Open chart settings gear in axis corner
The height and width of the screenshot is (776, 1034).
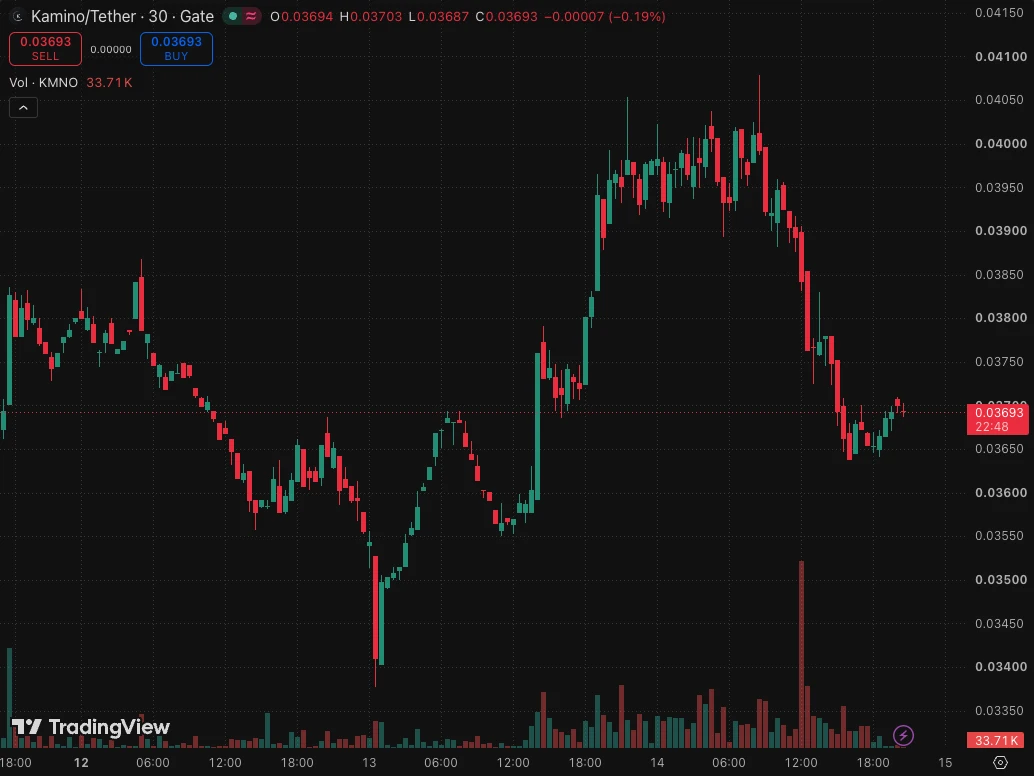click(x=1000, y=762)
